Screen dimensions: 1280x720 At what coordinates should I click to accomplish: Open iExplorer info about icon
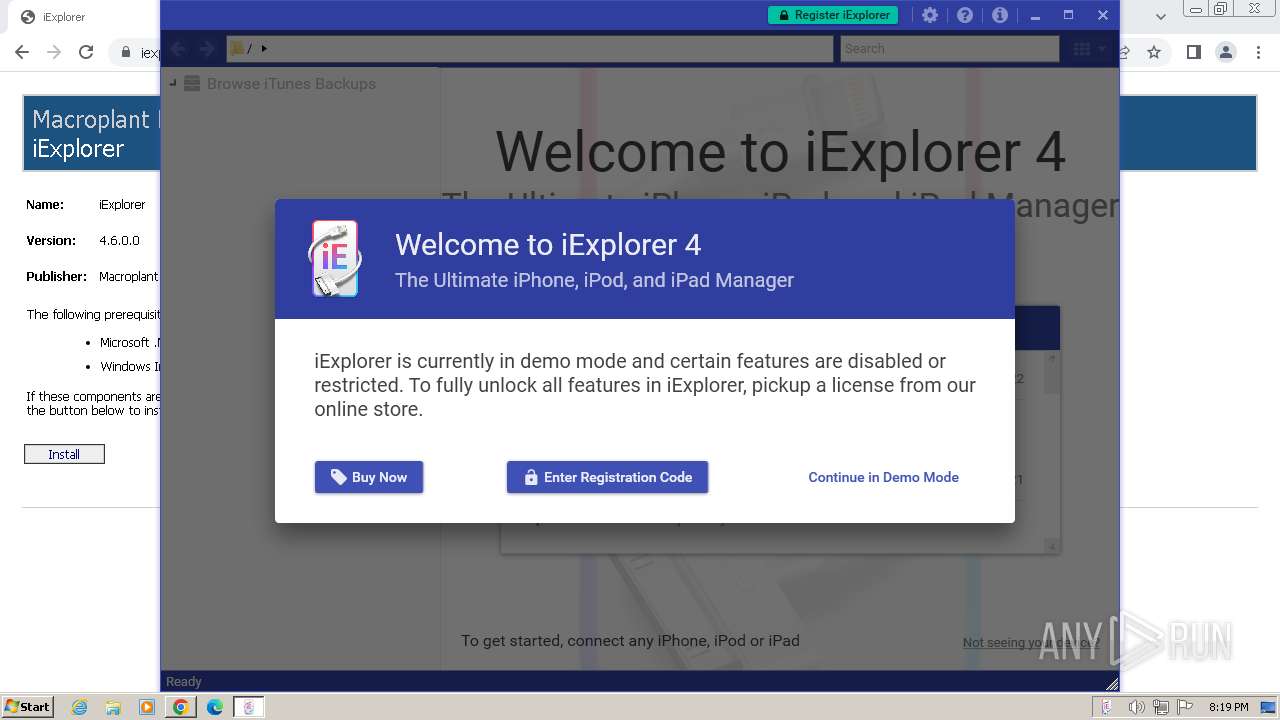pos(1000,15)
